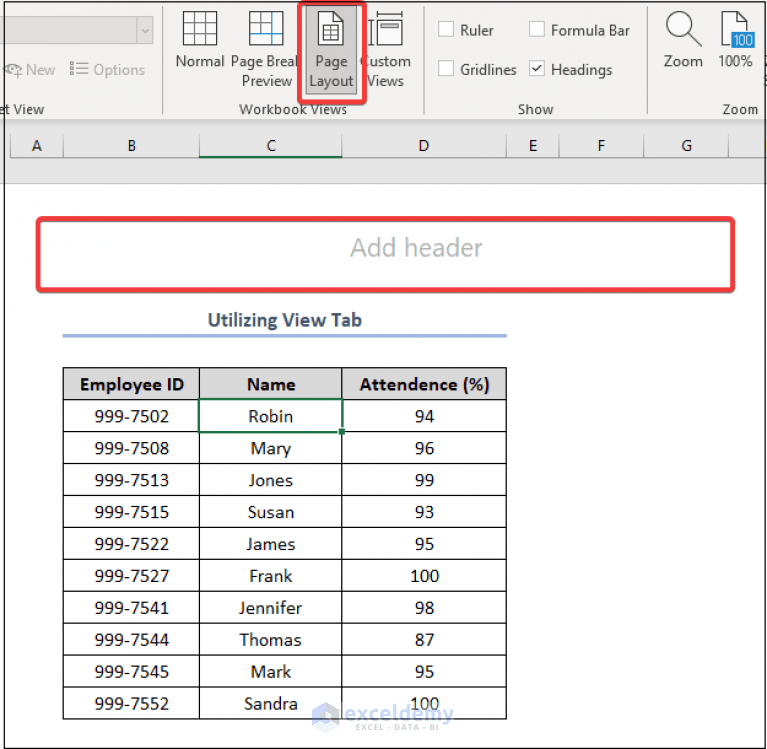Select the Utilizing View Tab title cell
Image resolution: width=767 pixels, height=749 pixels.
[285, 320]
